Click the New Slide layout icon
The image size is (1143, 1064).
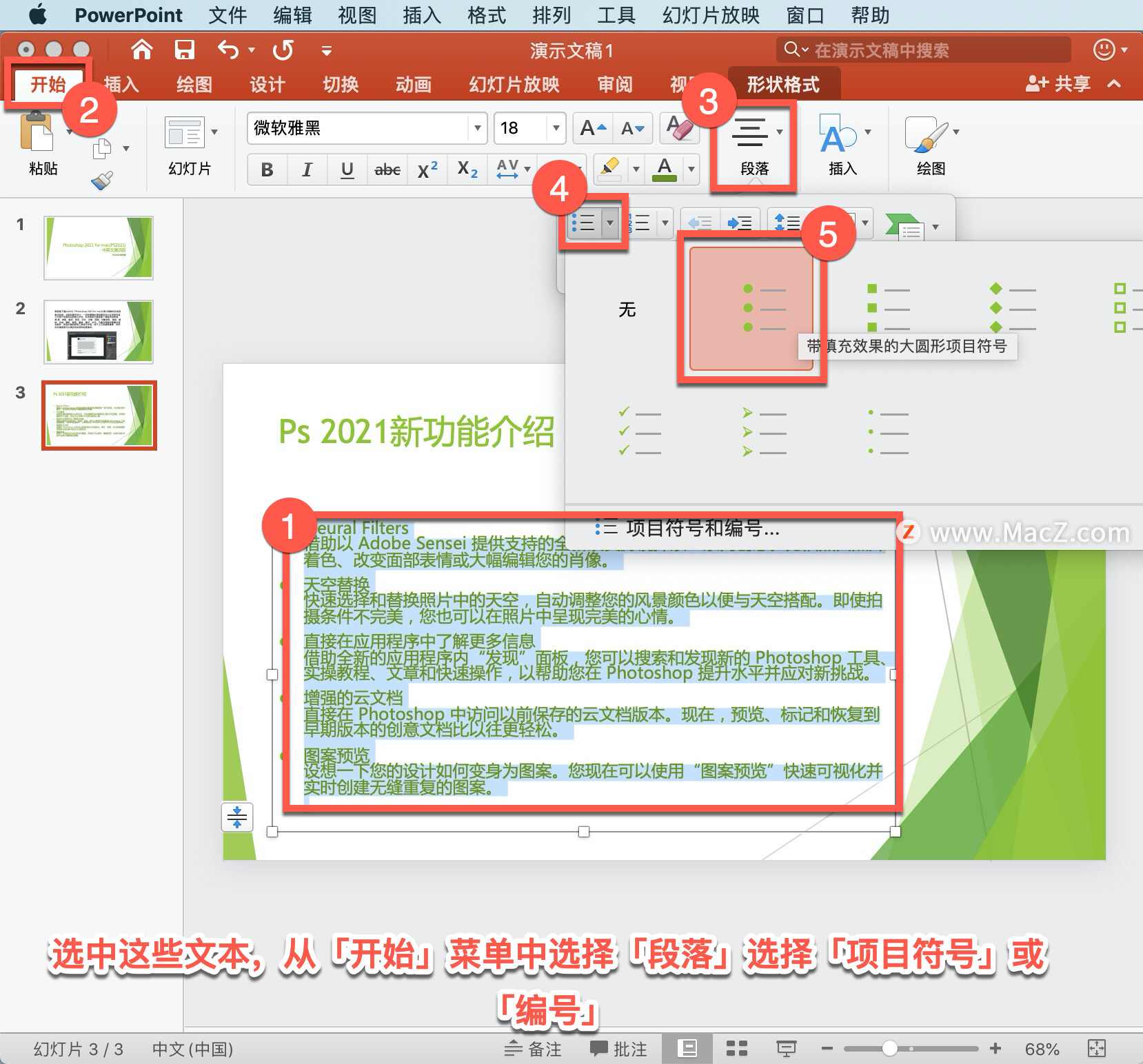pos(185,132)
